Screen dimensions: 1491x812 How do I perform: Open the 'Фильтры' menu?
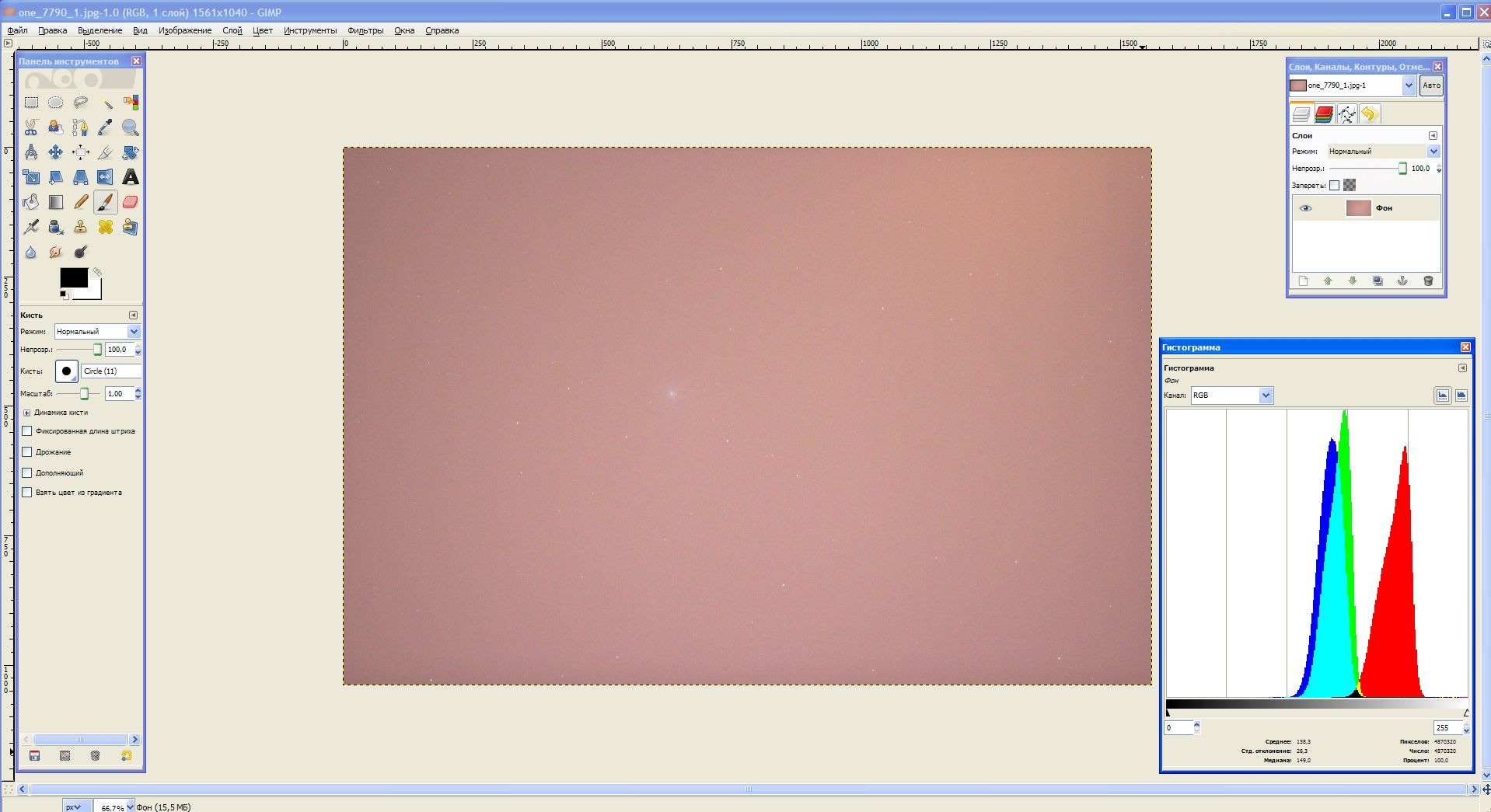pyautogui.click(x=365, y=30)
